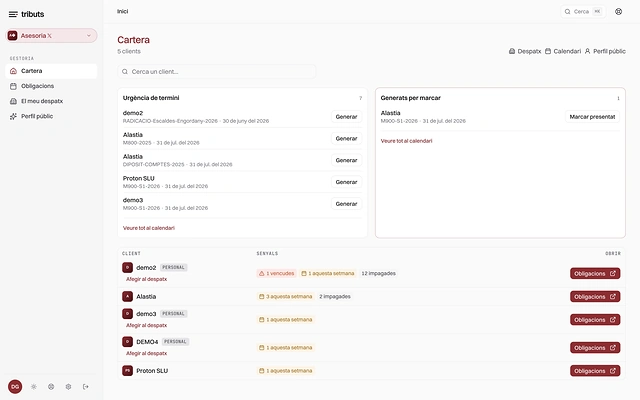Viewport: 640px width, 400px height.
Task: Click the top-right account settings icon
Action: (x=619, y=11)
